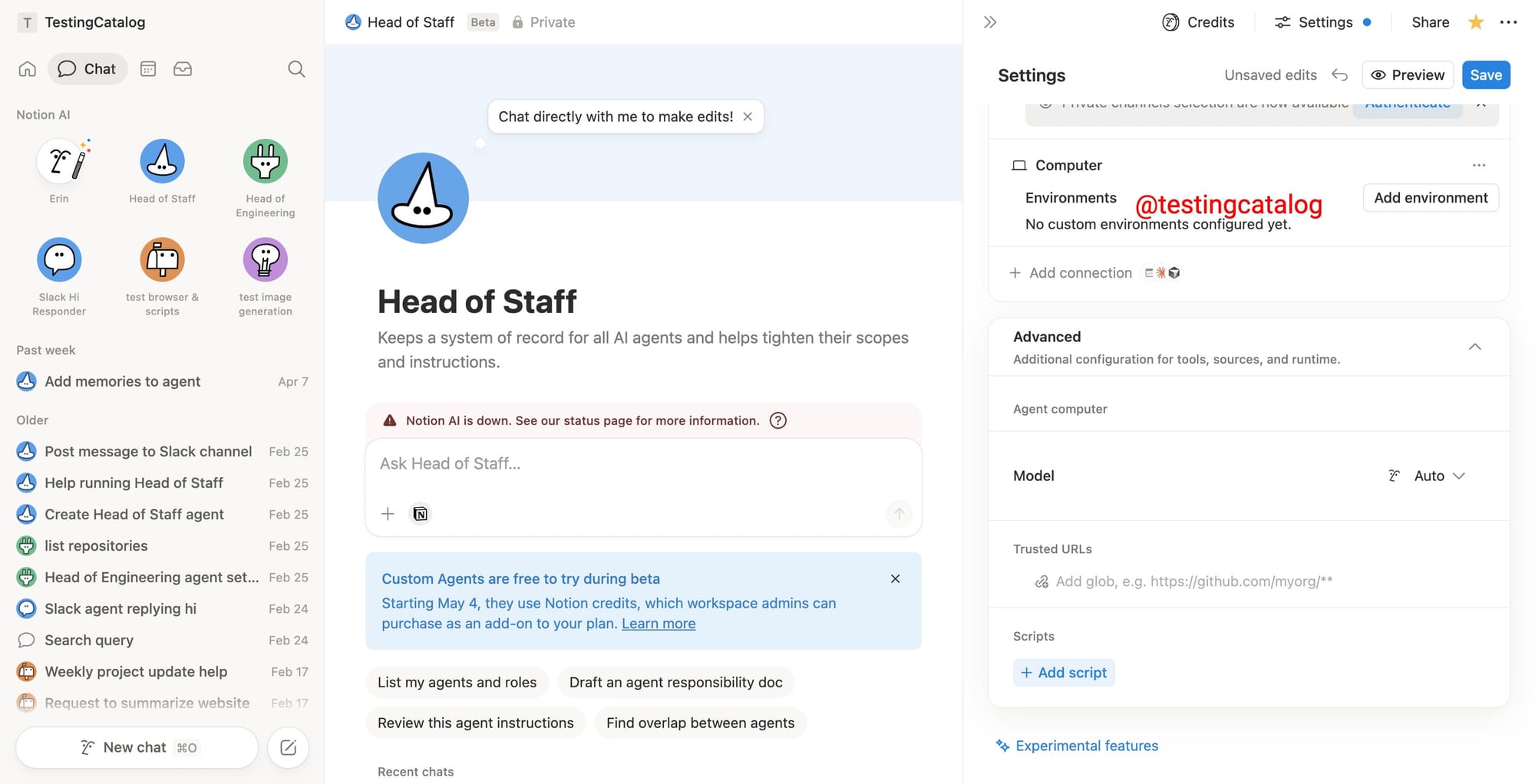Click the Private visibility label
The height and width of the screenshot is (784, 1535).
click(x=543, y=22)
